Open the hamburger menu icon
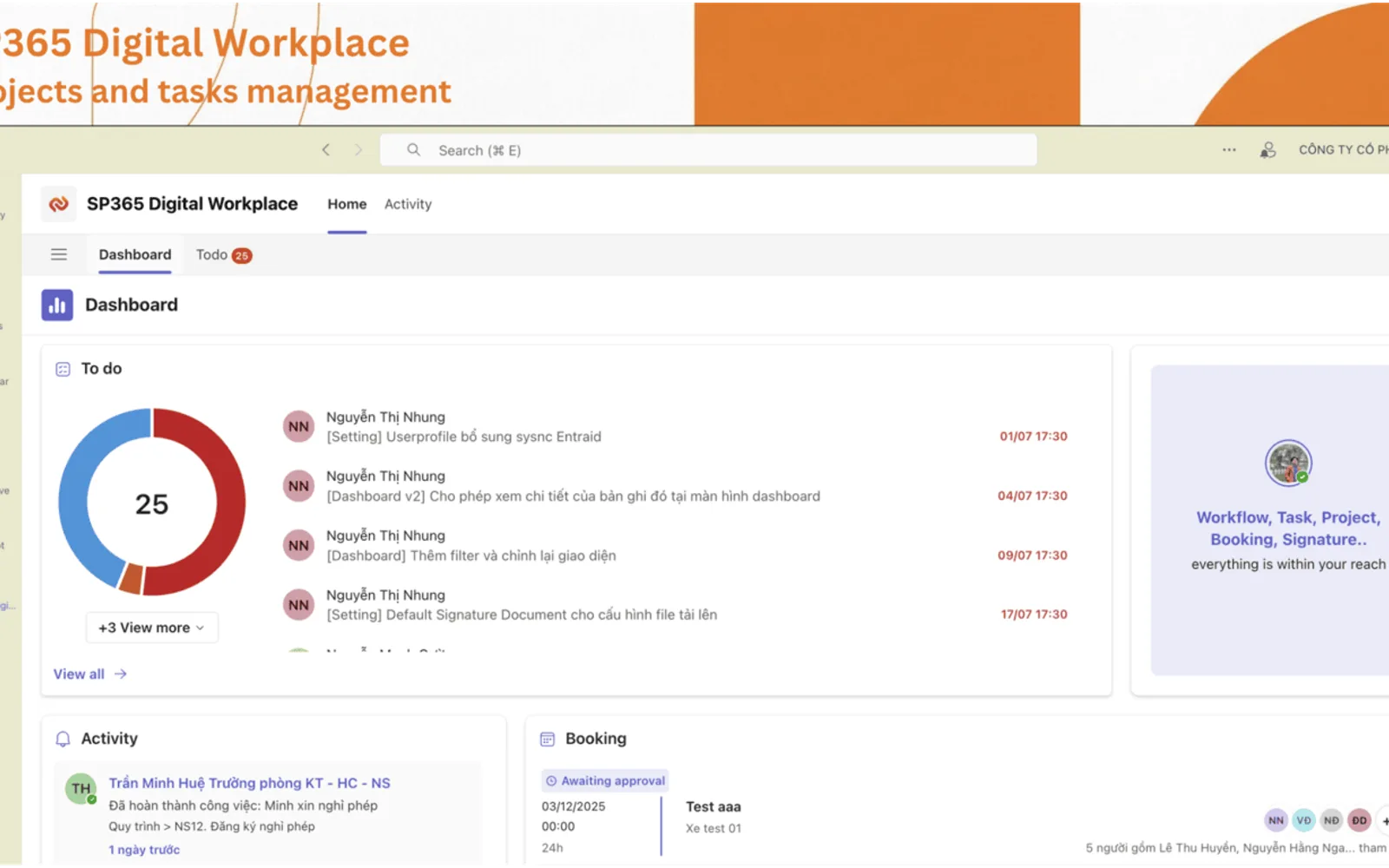 (59, 254)
